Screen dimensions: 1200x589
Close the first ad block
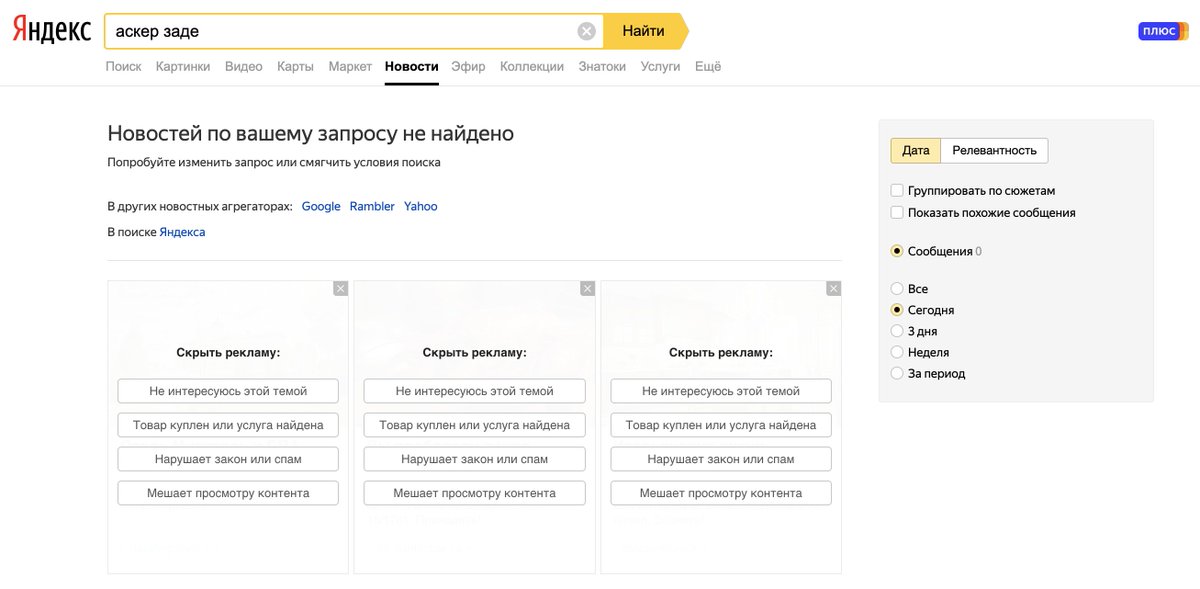[x=341, y=288]
